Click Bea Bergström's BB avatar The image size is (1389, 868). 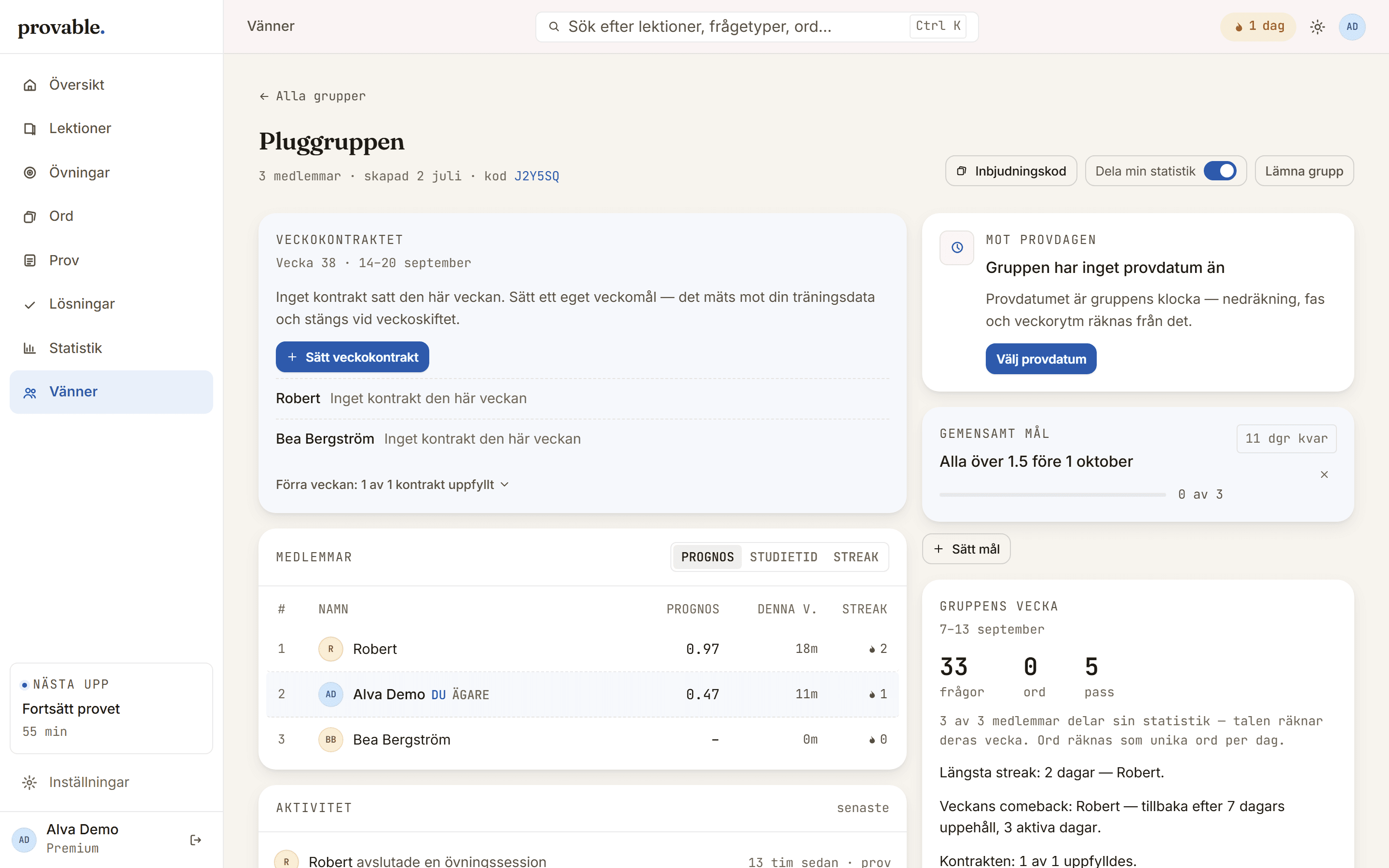330,739
